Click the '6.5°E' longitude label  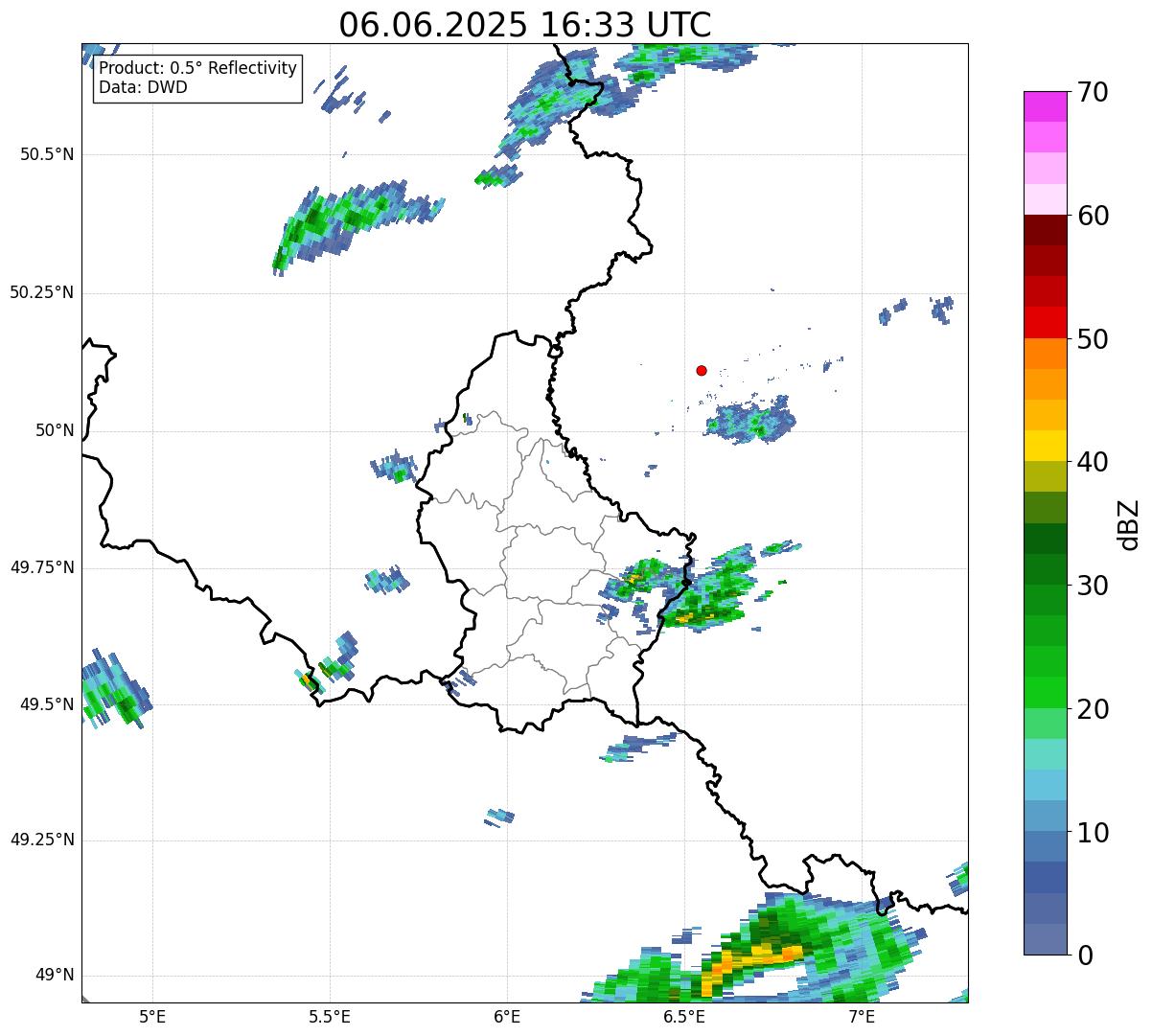(684, 1016)
